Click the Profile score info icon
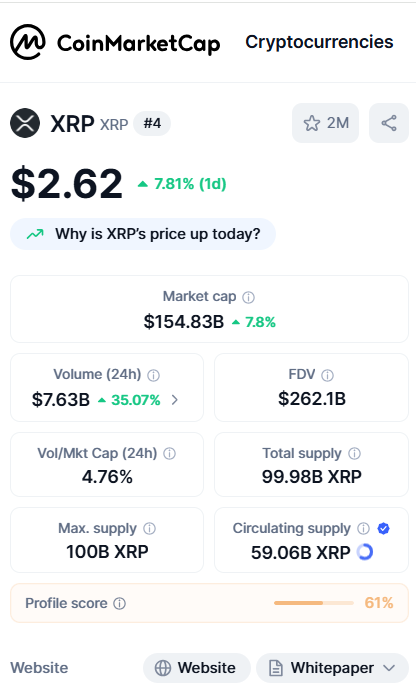 [120, 603]
